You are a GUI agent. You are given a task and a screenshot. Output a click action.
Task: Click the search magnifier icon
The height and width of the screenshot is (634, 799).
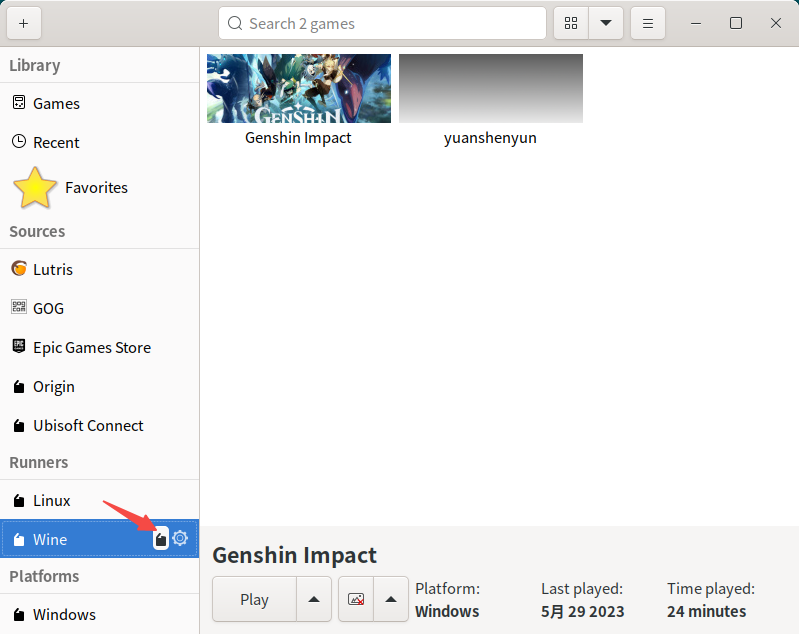[x=235, y=23]
